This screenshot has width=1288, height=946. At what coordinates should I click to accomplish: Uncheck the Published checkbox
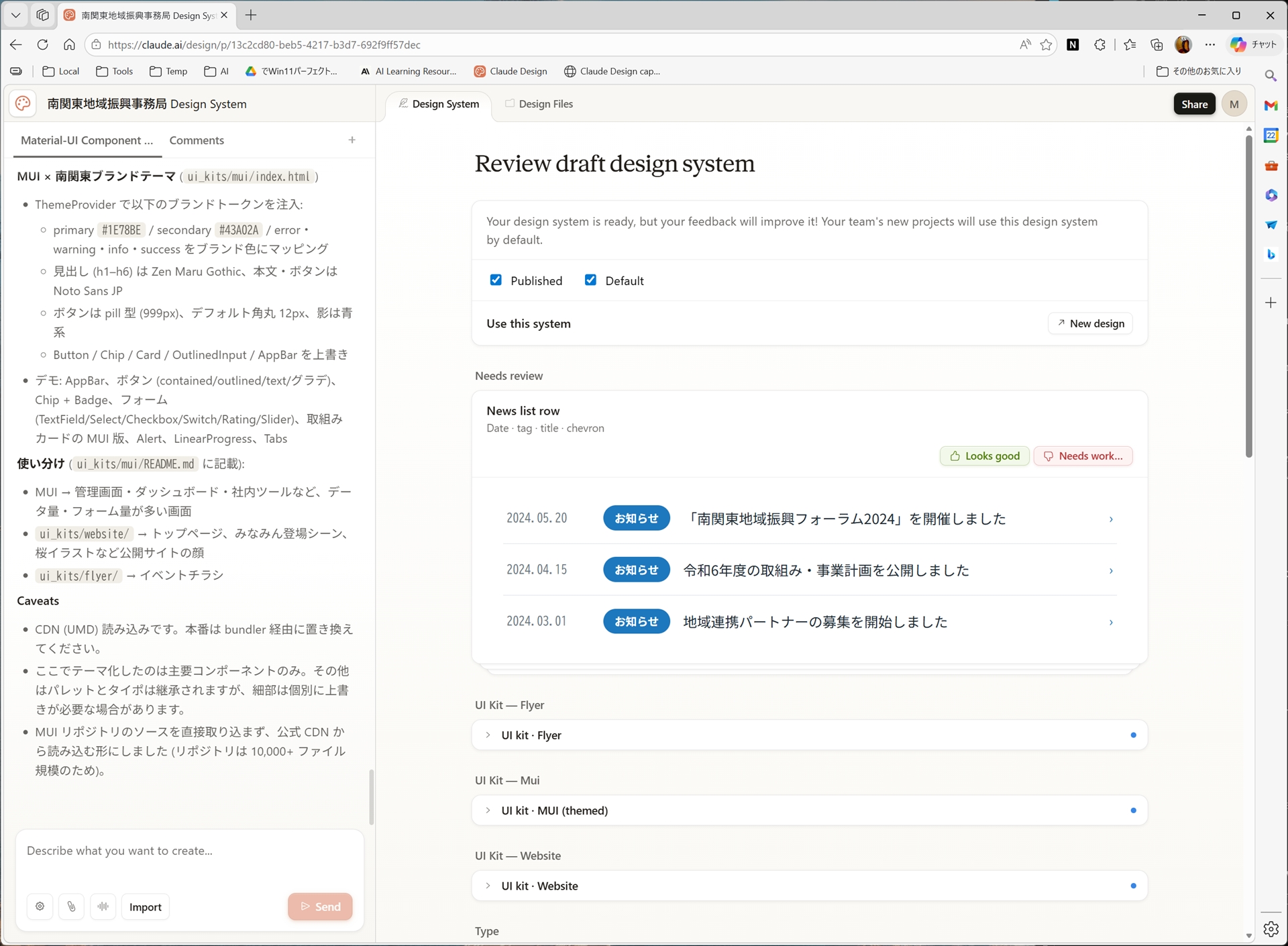[496, 280]
